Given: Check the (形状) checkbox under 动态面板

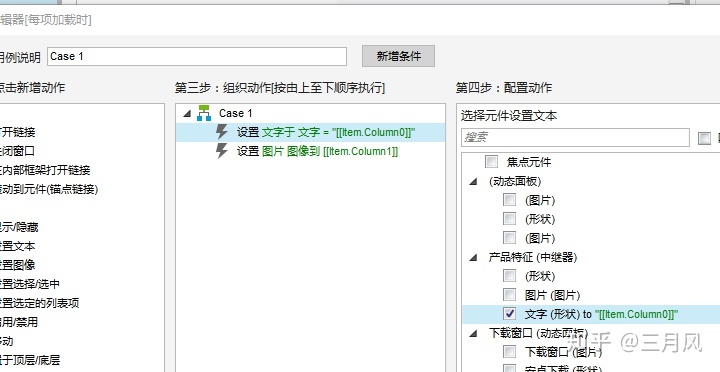Looking at the screenshot, I should (x=509, y=219).
